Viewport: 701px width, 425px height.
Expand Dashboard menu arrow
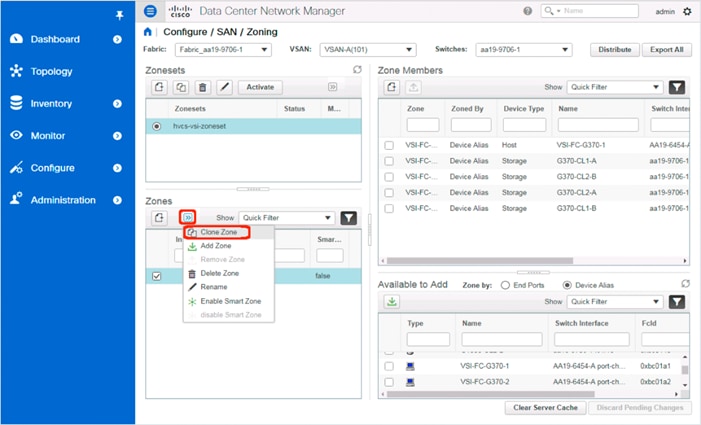(117, 39)
